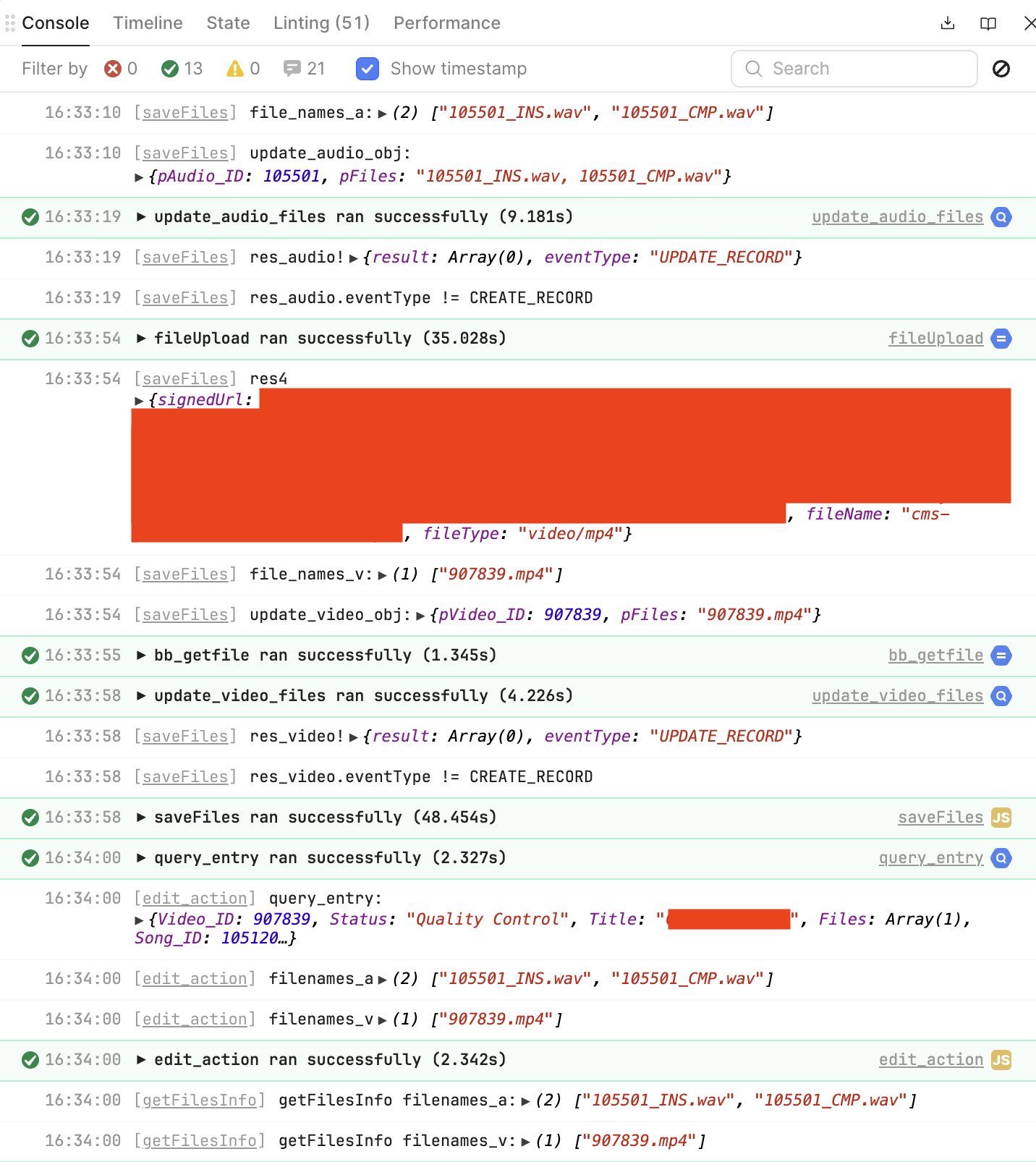Open the bb_getfile link

935,656
